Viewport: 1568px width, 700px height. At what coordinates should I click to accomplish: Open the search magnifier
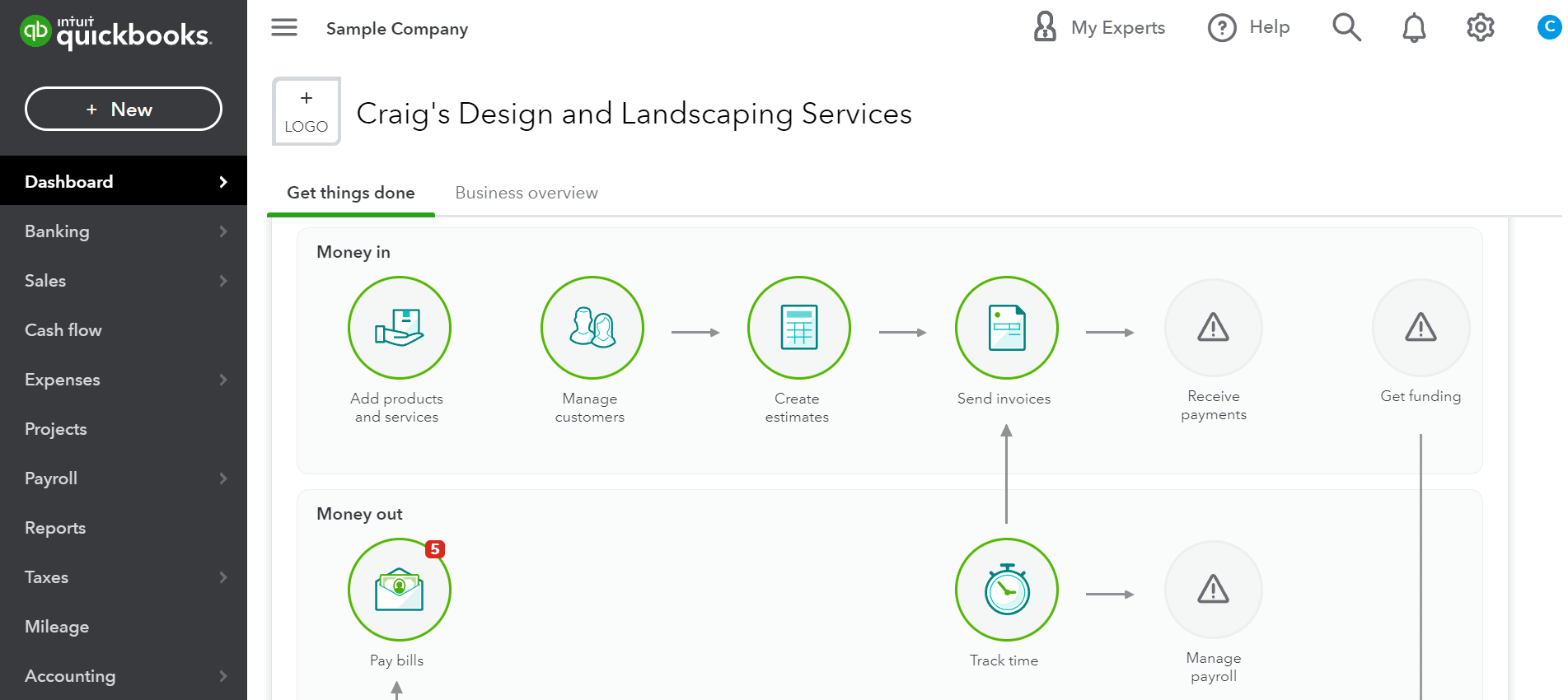pos(1346,27)
